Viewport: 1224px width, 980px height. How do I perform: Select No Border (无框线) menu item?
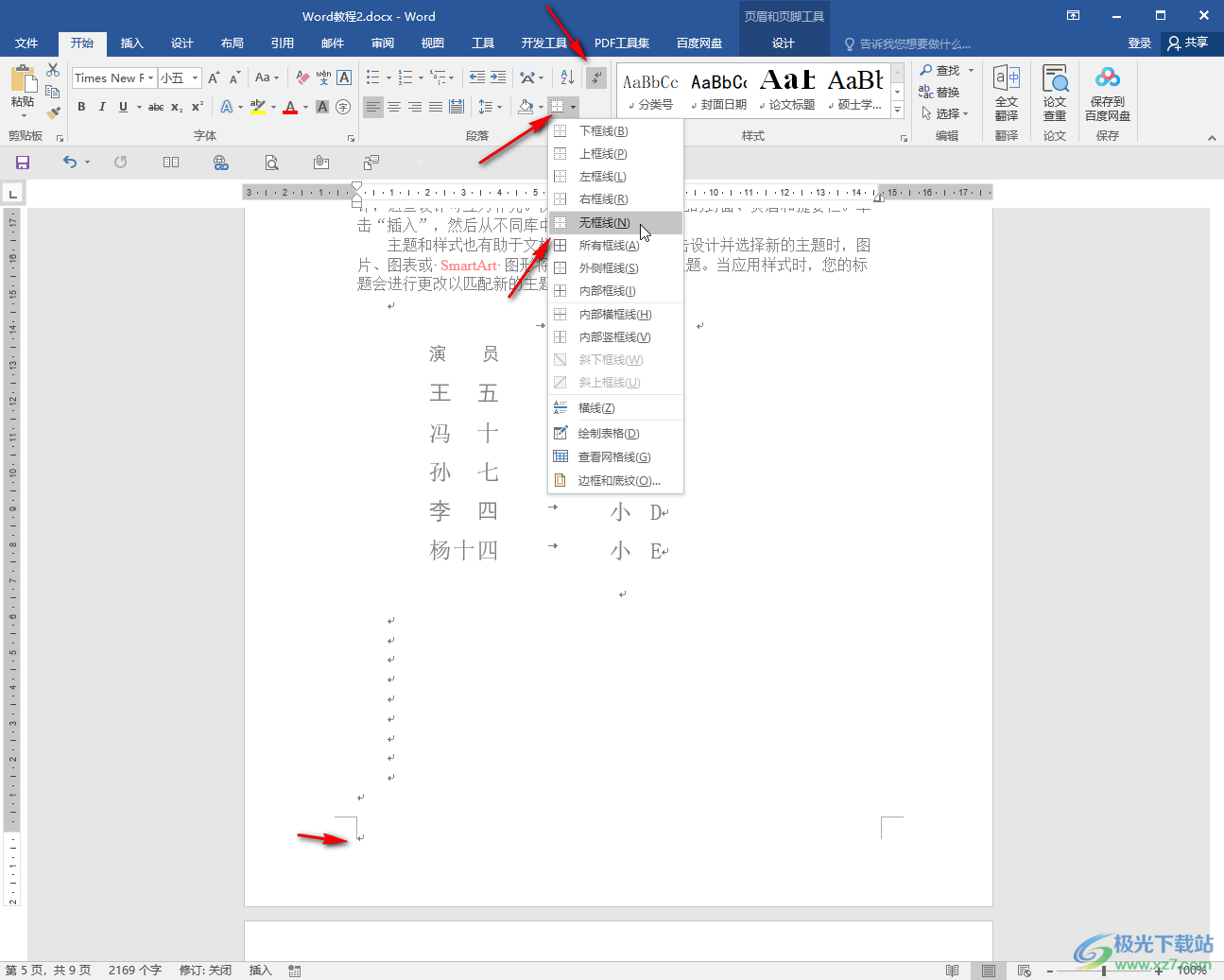[x=615, y=223]
